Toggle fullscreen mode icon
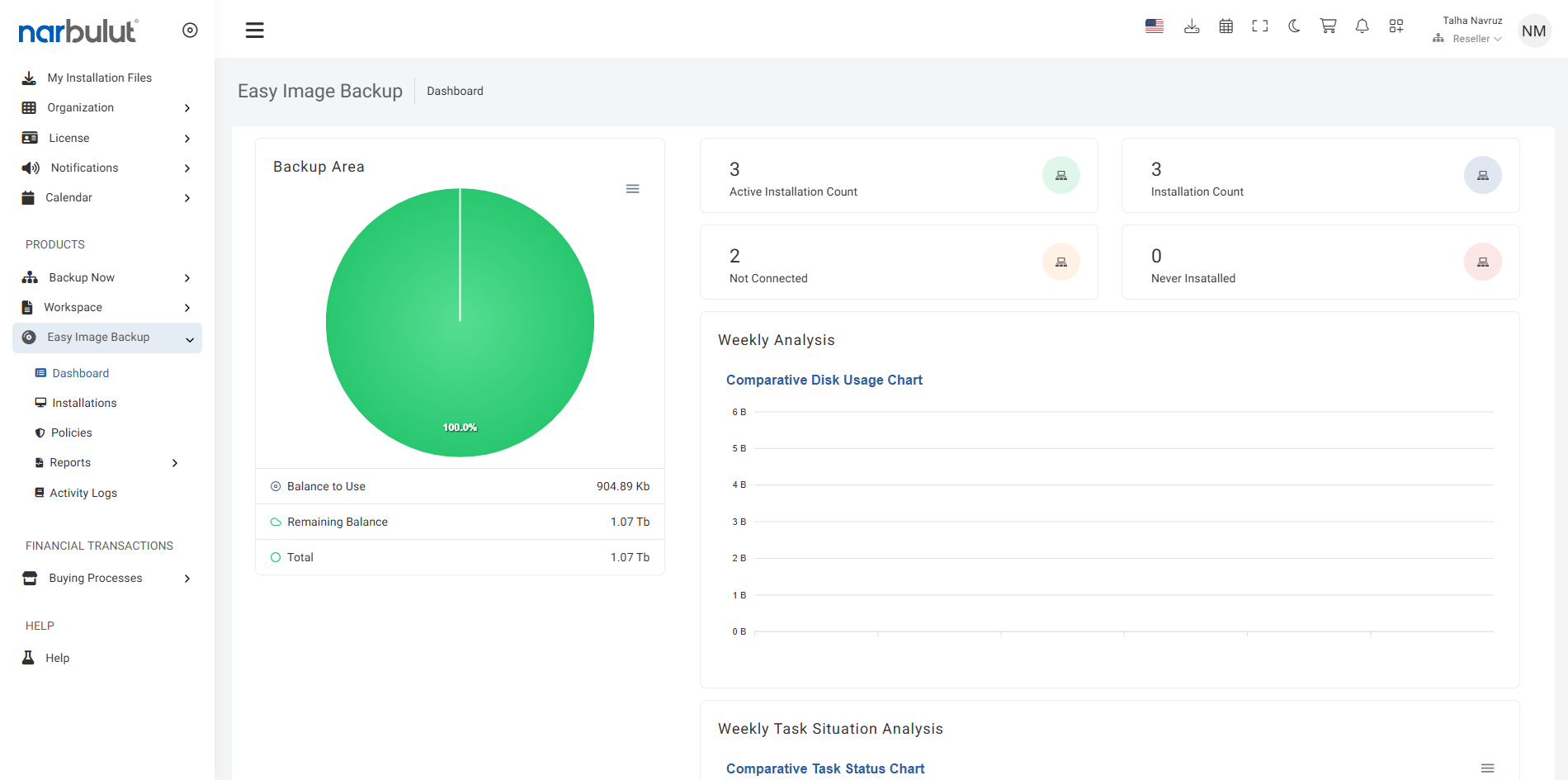 click(1260, 26)
